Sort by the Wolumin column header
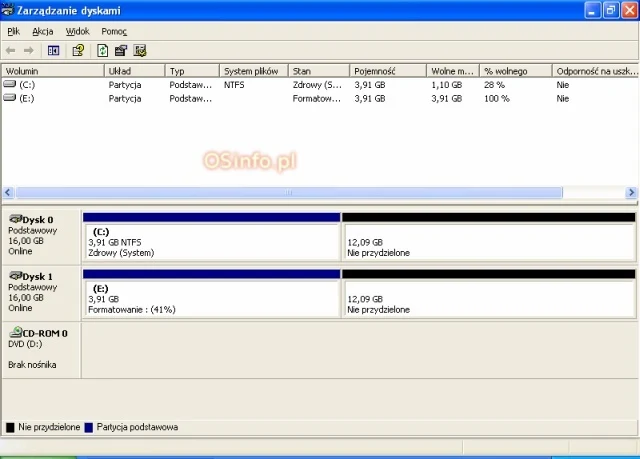The image size is (640, 459). (x=53, y=71)
